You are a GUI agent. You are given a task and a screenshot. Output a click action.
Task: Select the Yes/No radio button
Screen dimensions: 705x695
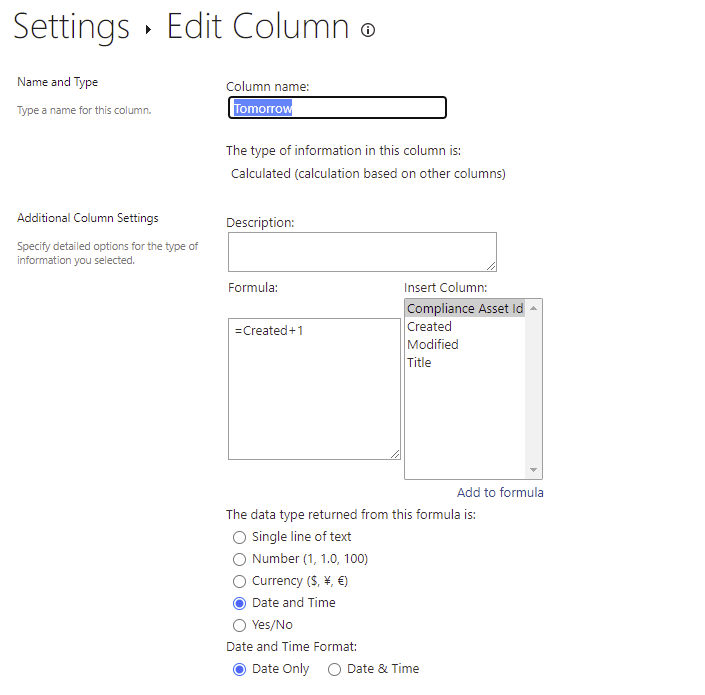pos(240,625)
